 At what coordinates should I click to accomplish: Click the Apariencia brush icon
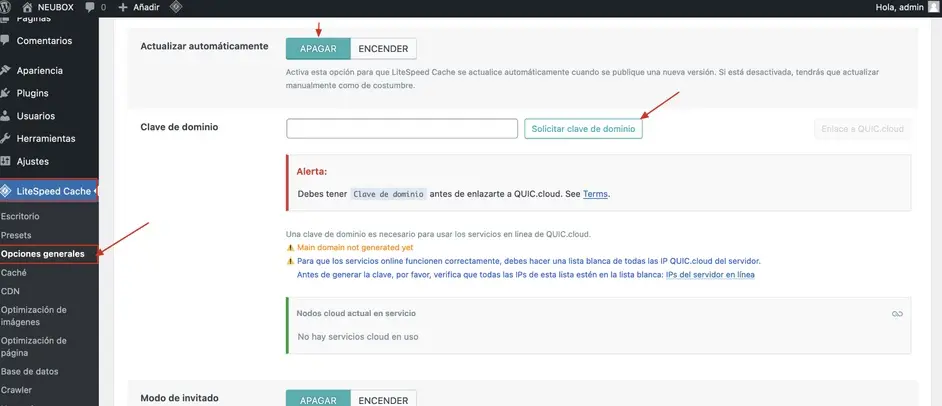(x=5, y=70)
